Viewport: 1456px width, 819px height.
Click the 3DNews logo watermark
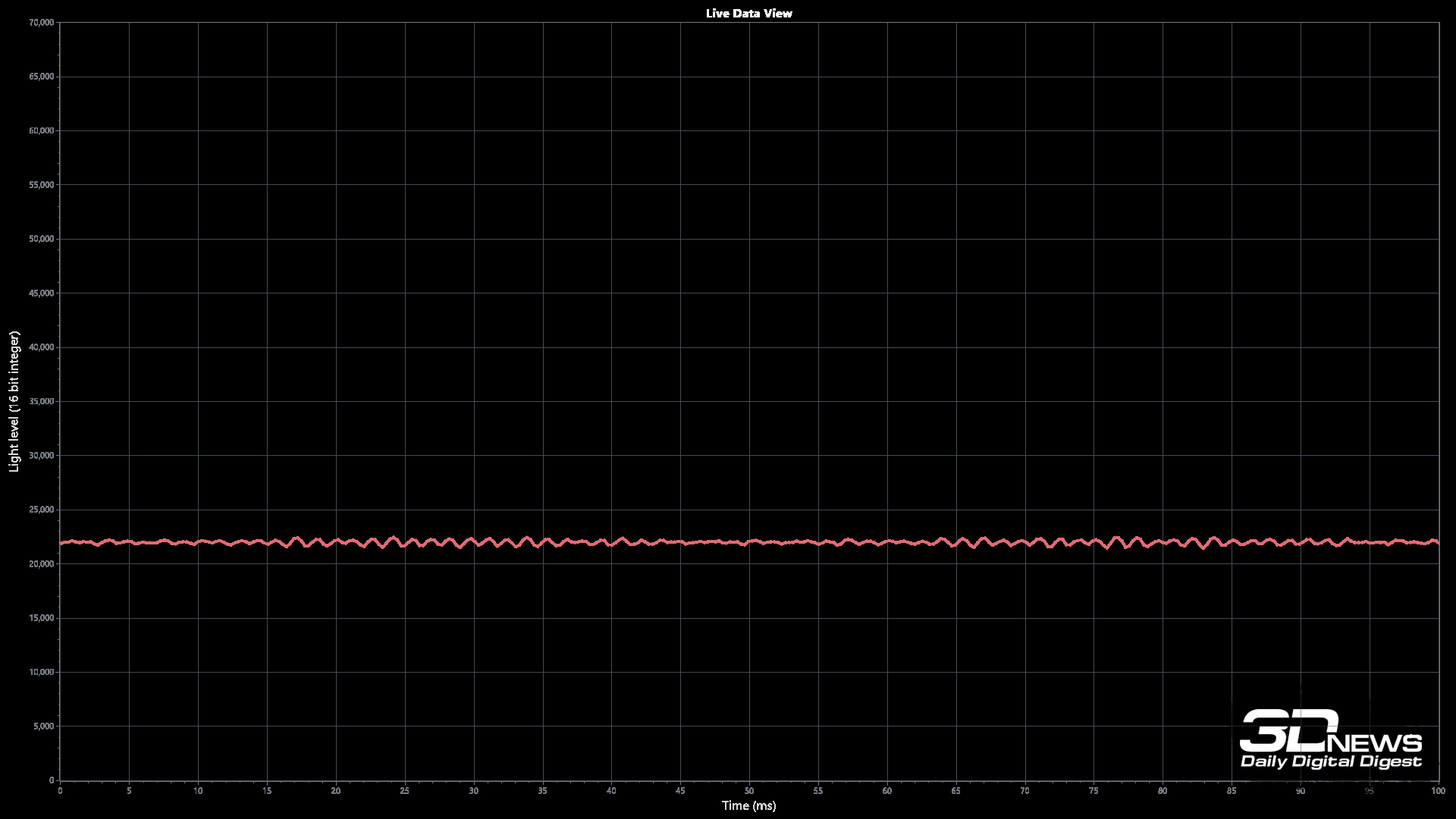coord(1330,732)
